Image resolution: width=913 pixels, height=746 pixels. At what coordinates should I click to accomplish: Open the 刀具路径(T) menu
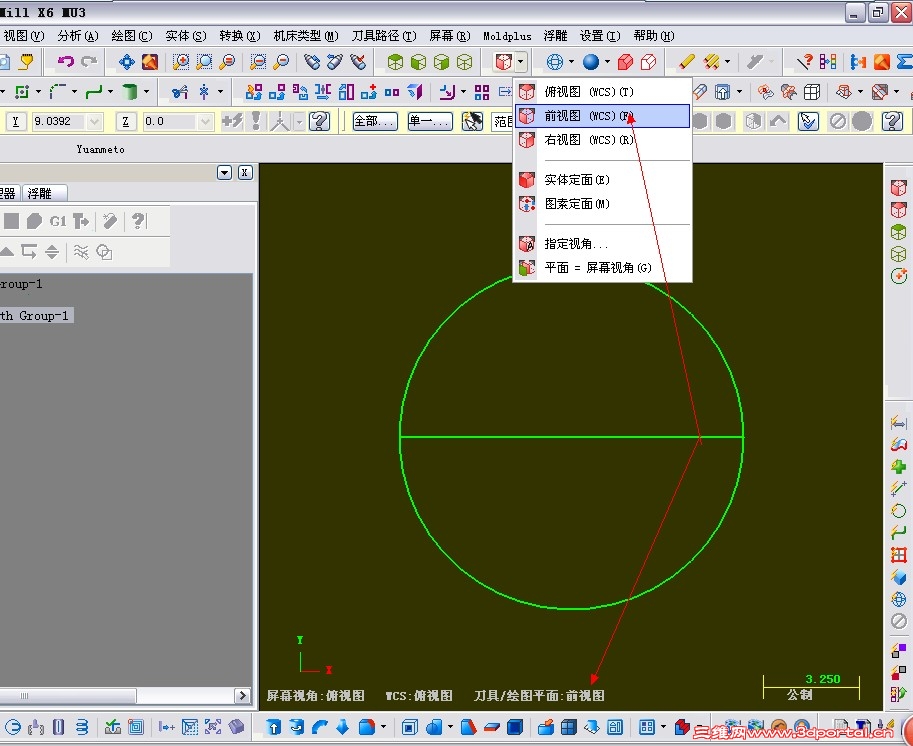384,36
